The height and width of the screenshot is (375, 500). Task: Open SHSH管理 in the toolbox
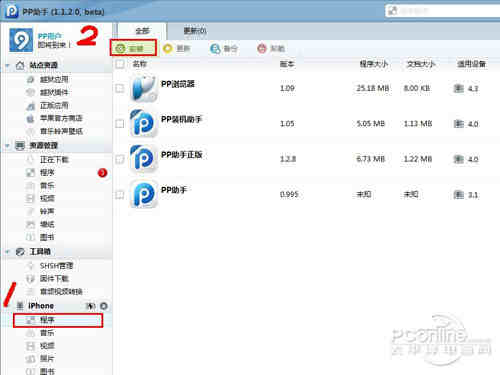[x=56, y=266]
